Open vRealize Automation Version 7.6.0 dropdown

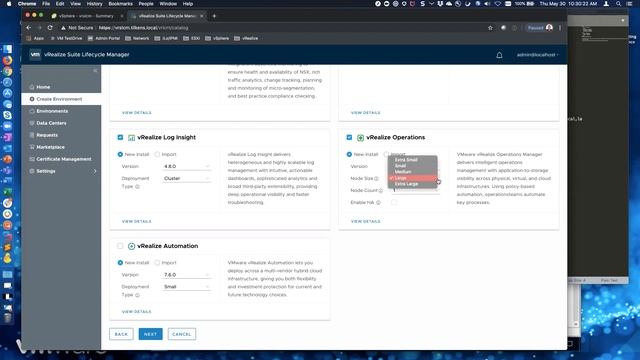pyautogui.click(x=187, y=275)
